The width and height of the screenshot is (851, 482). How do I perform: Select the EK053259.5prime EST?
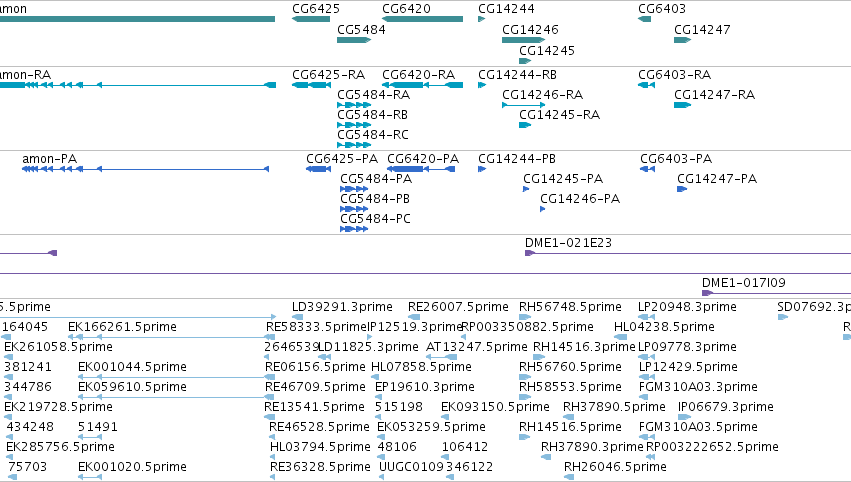click(x=380, y=437)
